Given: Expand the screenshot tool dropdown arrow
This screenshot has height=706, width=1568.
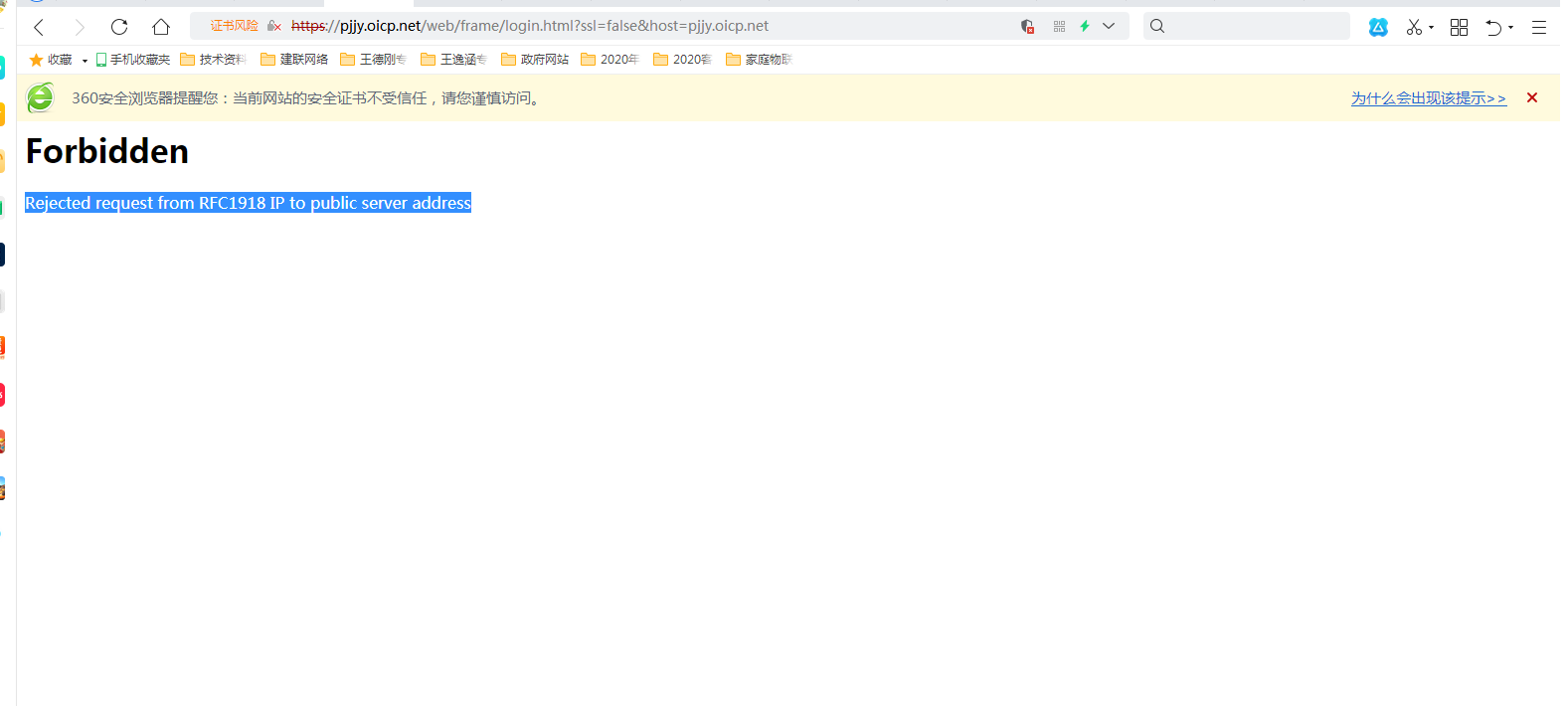Looking at the screenshot, I should coord(1432,28).
